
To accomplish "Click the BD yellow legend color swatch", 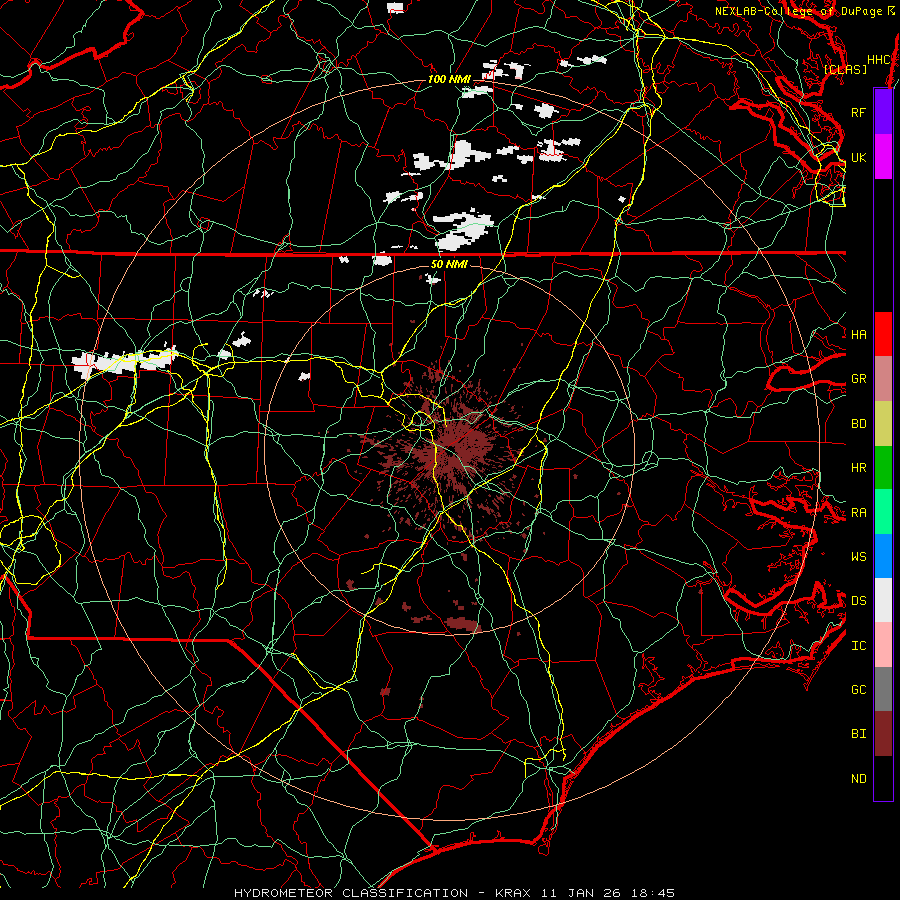I will (x=883, y=424).
